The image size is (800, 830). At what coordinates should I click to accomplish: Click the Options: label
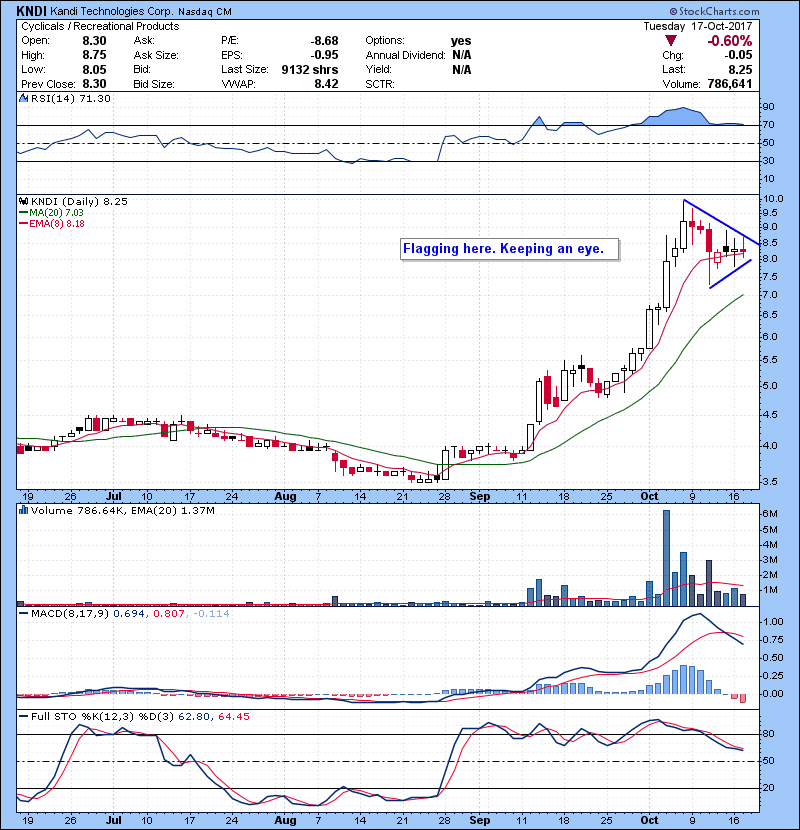[x=385, y=41]
